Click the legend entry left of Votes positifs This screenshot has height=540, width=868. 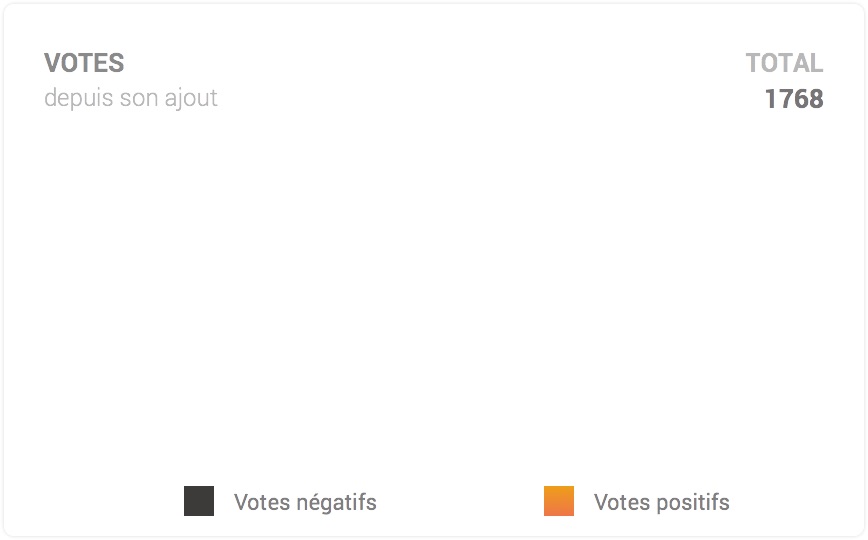click(280, 501)
